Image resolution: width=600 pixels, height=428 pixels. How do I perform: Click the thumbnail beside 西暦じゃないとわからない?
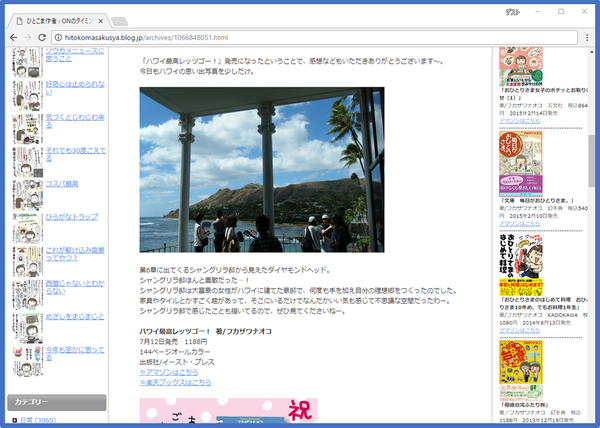point(28,295)
